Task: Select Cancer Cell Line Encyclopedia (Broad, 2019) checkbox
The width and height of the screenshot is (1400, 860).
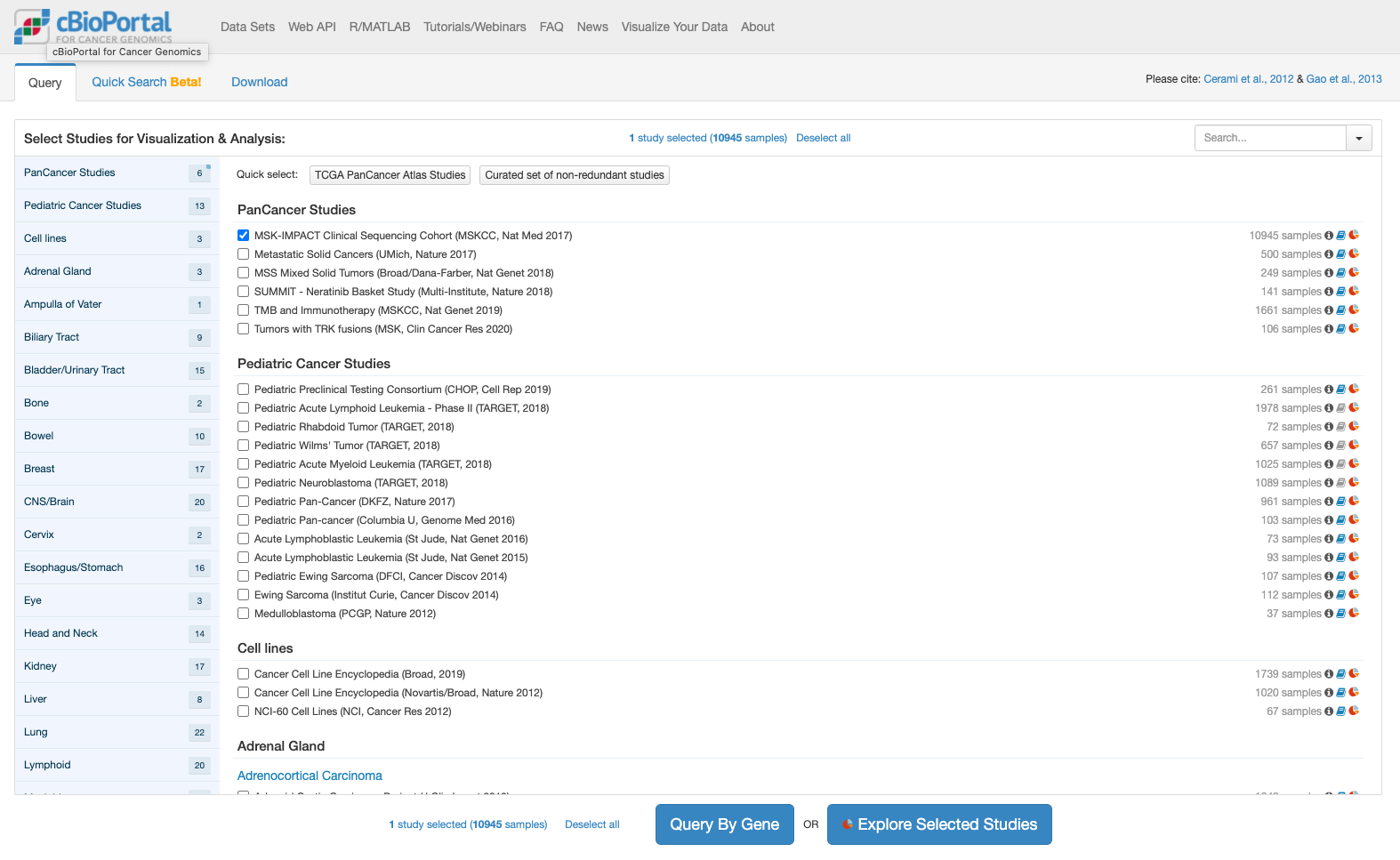Action: [244, 674]
